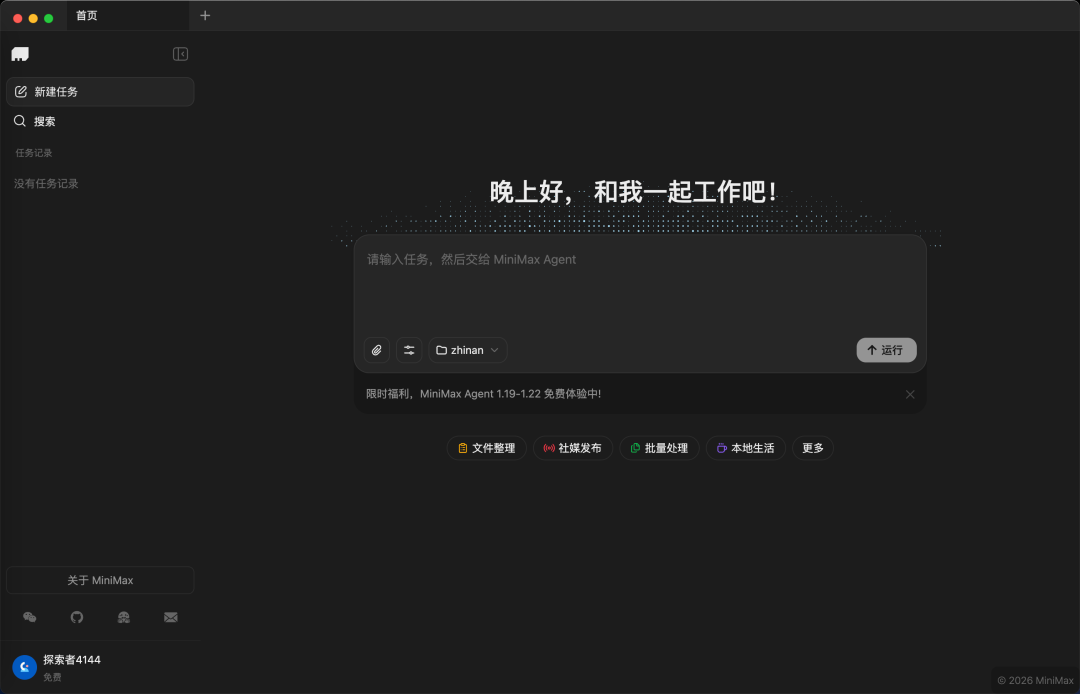Open the email contact icon
Screen dimensions: 1080x694
(x=171, y=618)
